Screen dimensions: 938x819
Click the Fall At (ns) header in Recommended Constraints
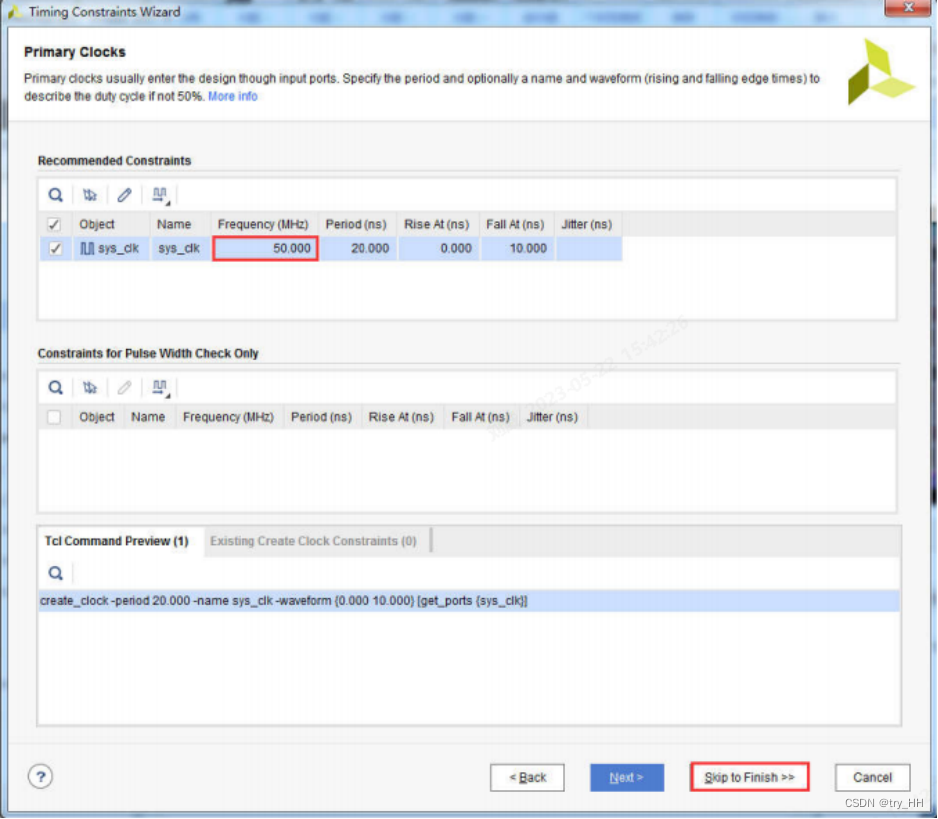point(515,224)
